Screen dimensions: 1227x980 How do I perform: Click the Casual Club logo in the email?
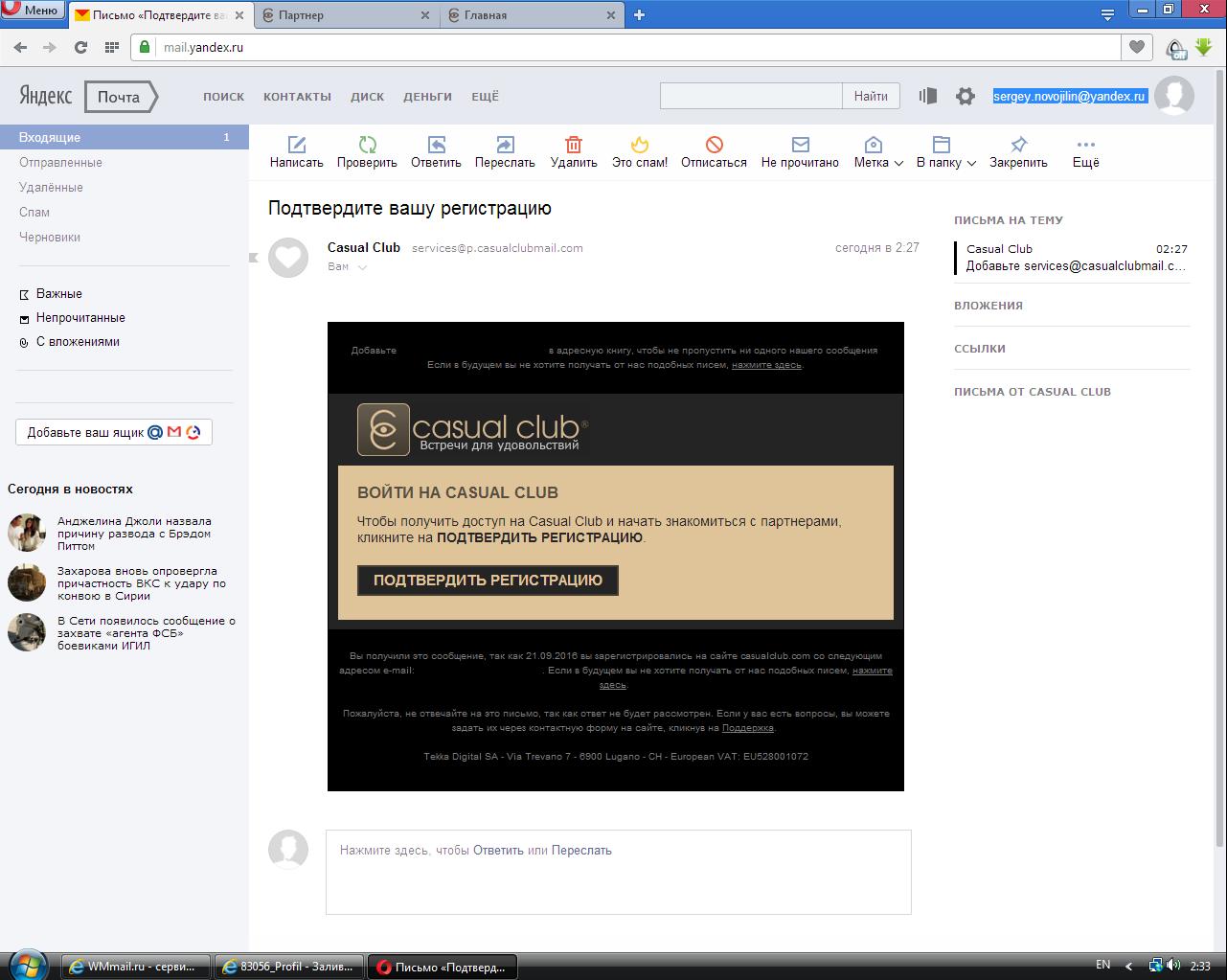(473, 429)
